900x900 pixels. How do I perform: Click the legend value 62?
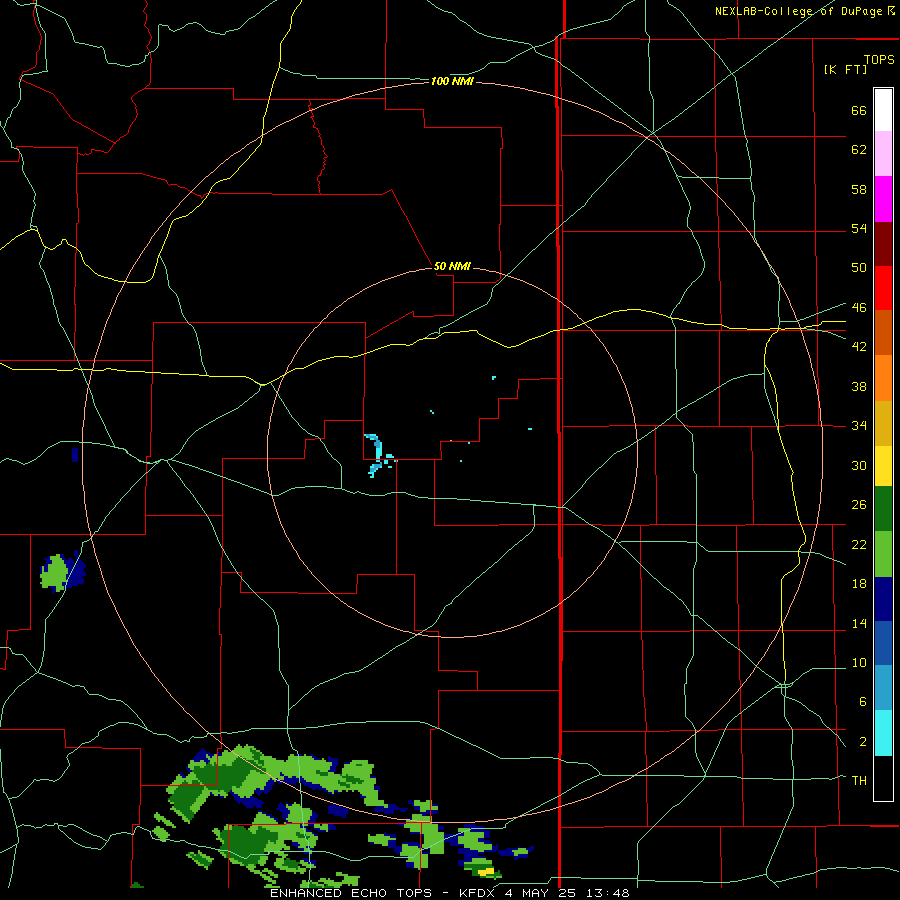click(x=859, y=150)
